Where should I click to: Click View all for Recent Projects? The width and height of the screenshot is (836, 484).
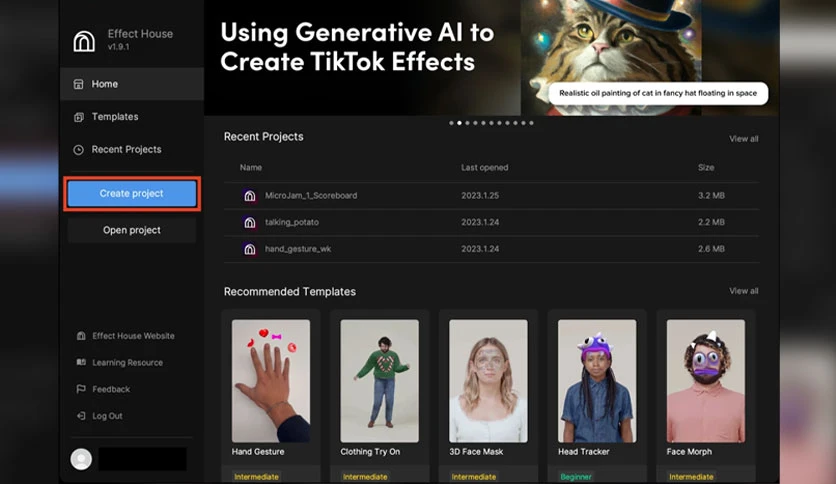743,139
